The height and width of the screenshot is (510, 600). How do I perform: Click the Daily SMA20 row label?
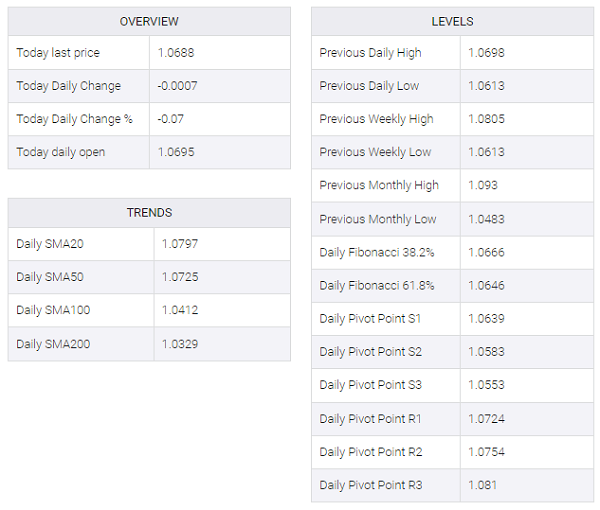52,244
